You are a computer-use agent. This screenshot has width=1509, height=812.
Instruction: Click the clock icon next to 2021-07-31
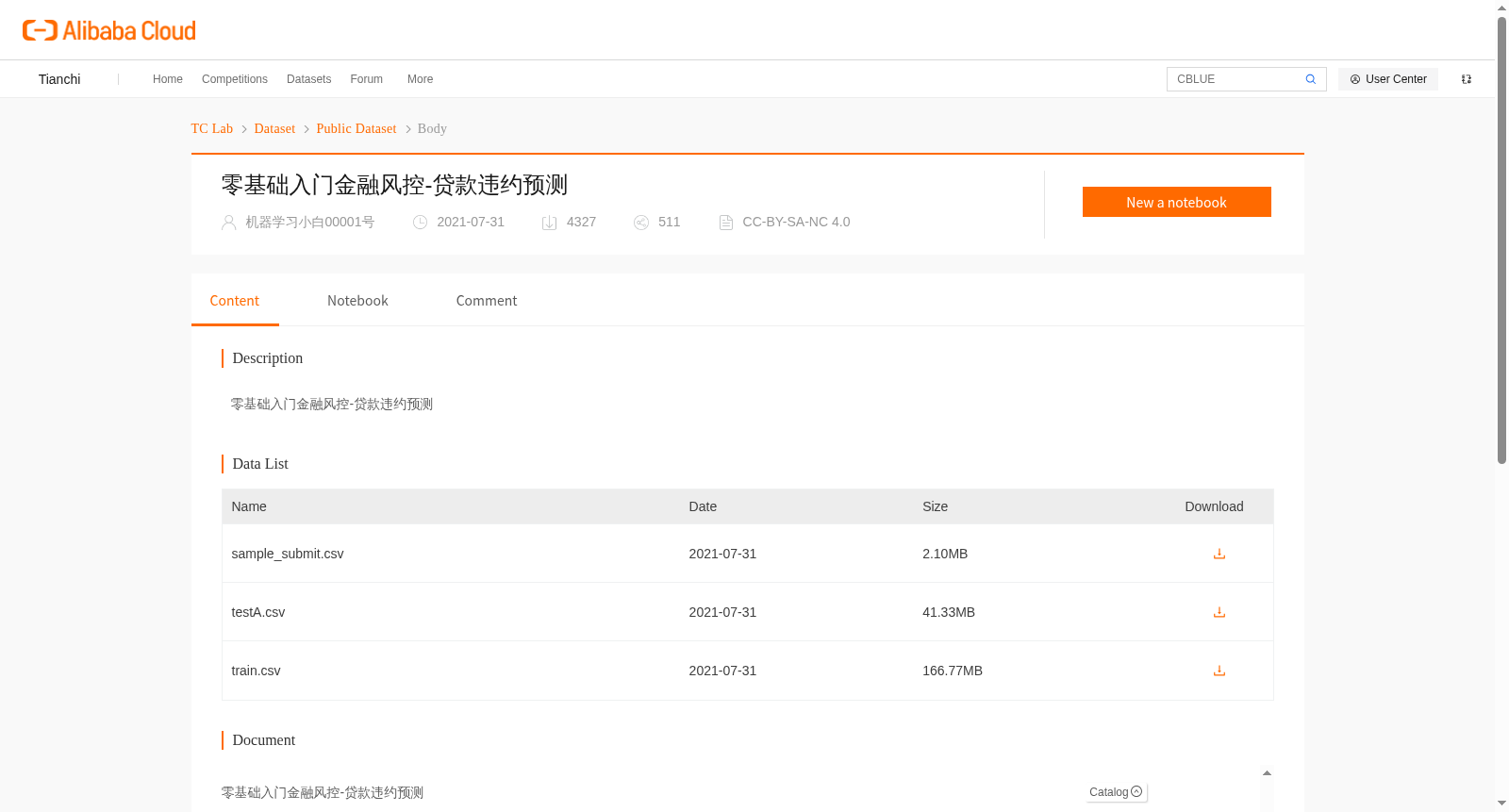pos(421,223)
